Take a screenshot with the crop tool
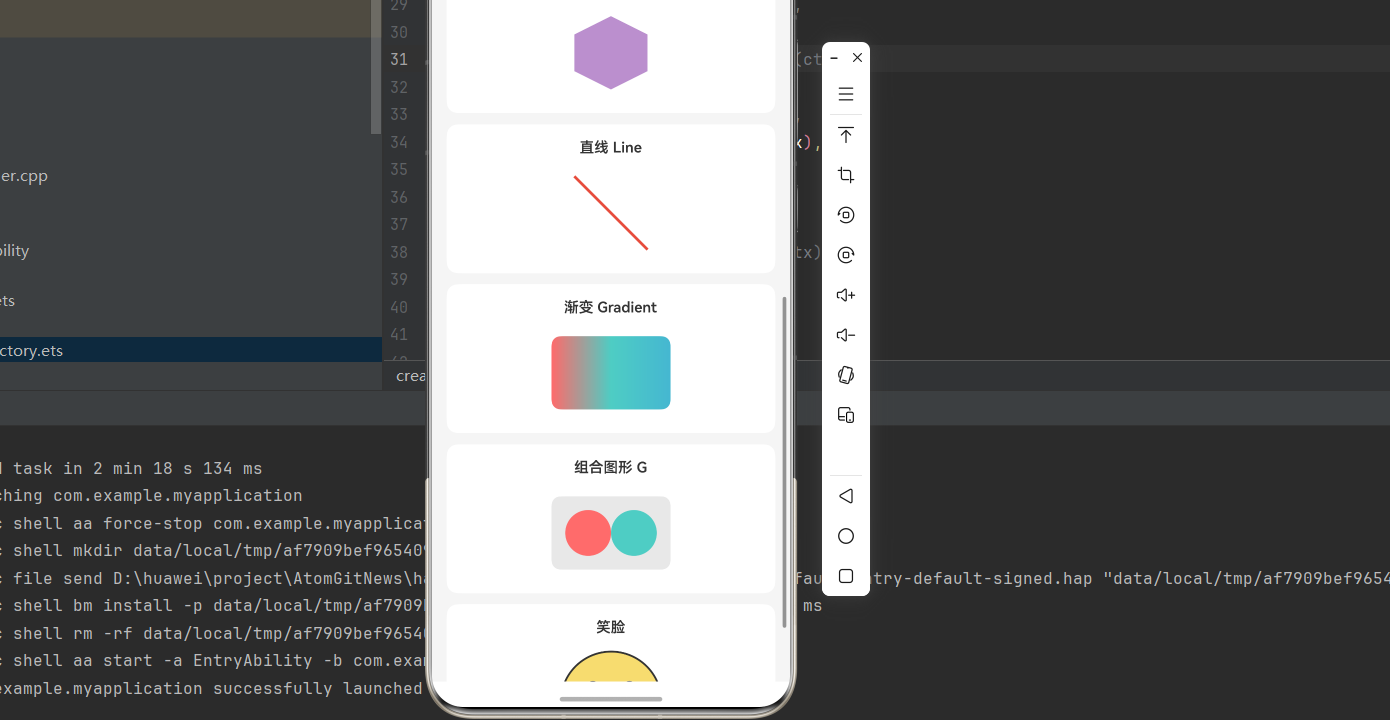The height and width of the screenshot is (720, 1390). pyautogui.click(x=845, y=175)
